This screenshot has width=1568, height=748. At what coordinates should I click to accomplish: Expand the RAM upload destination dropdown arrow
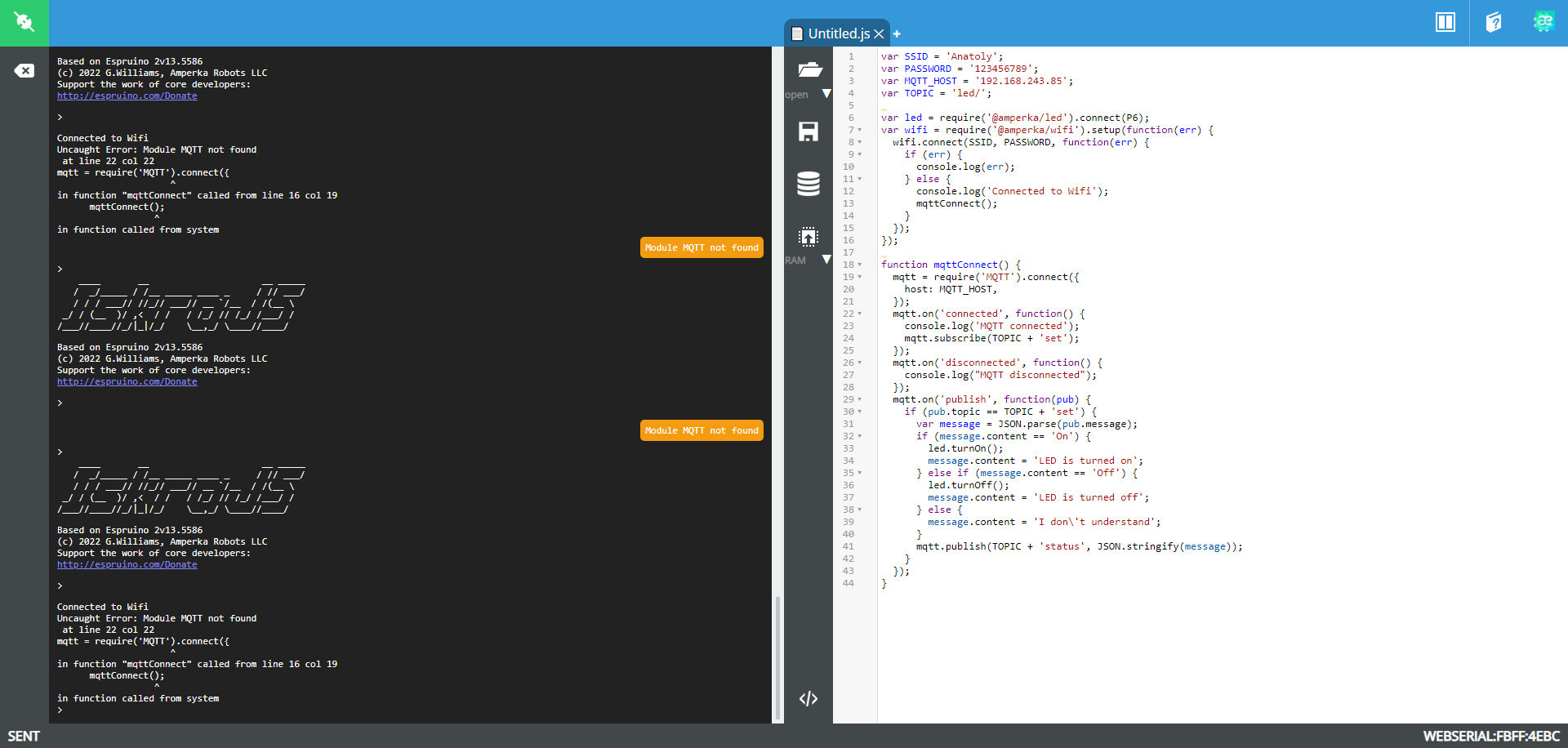[x=826, y=260]
